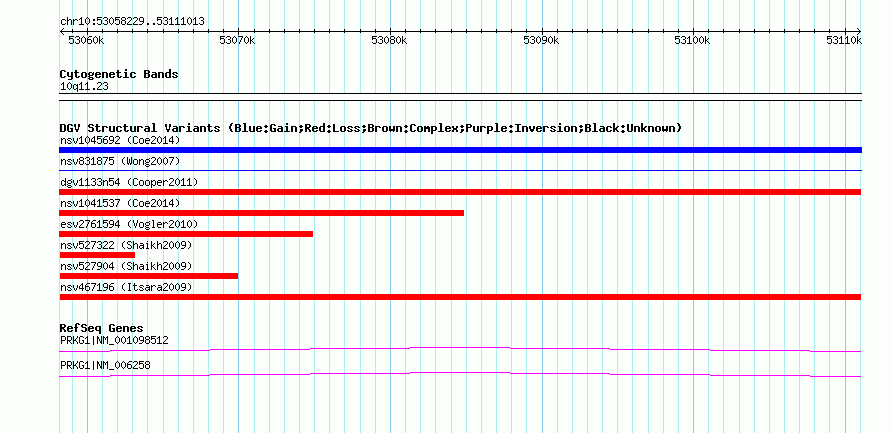Viewport: 890px width, 433px height.
Task: Click the 53080k ruler tick label
Action: click(x=389, y=40)
